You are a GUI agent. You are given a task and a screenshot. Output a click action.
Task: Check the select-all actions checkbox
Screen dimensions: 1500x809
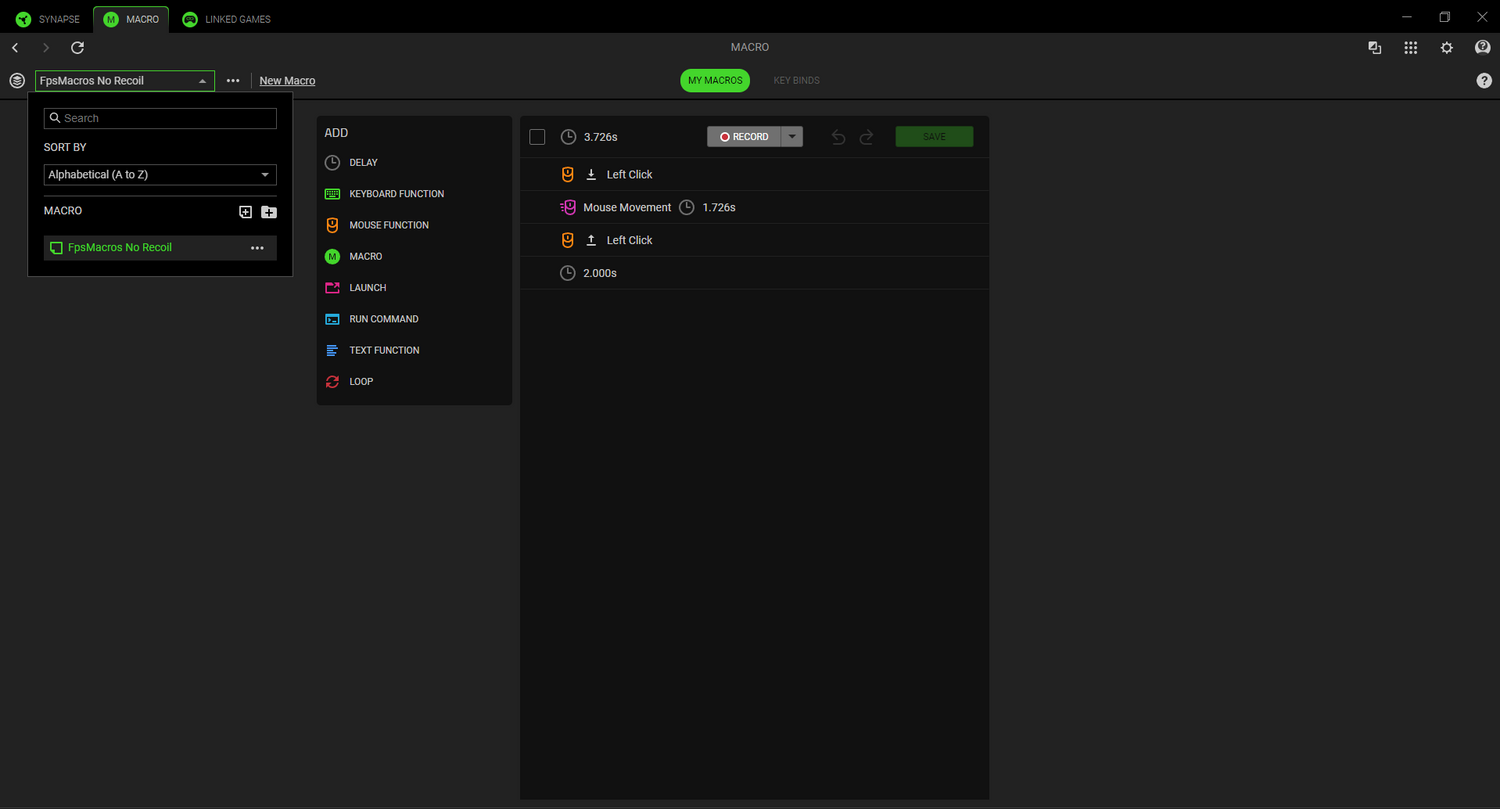coord(537,137)
